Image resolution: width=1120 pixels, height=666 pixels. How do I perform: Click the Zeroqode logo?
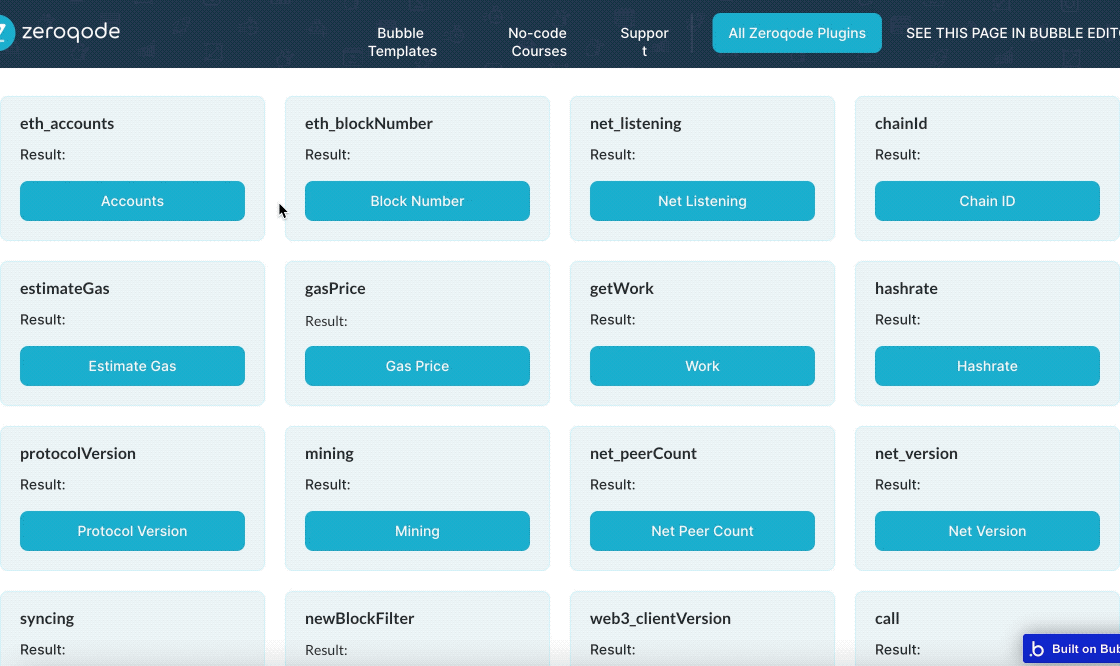(60, 32)
